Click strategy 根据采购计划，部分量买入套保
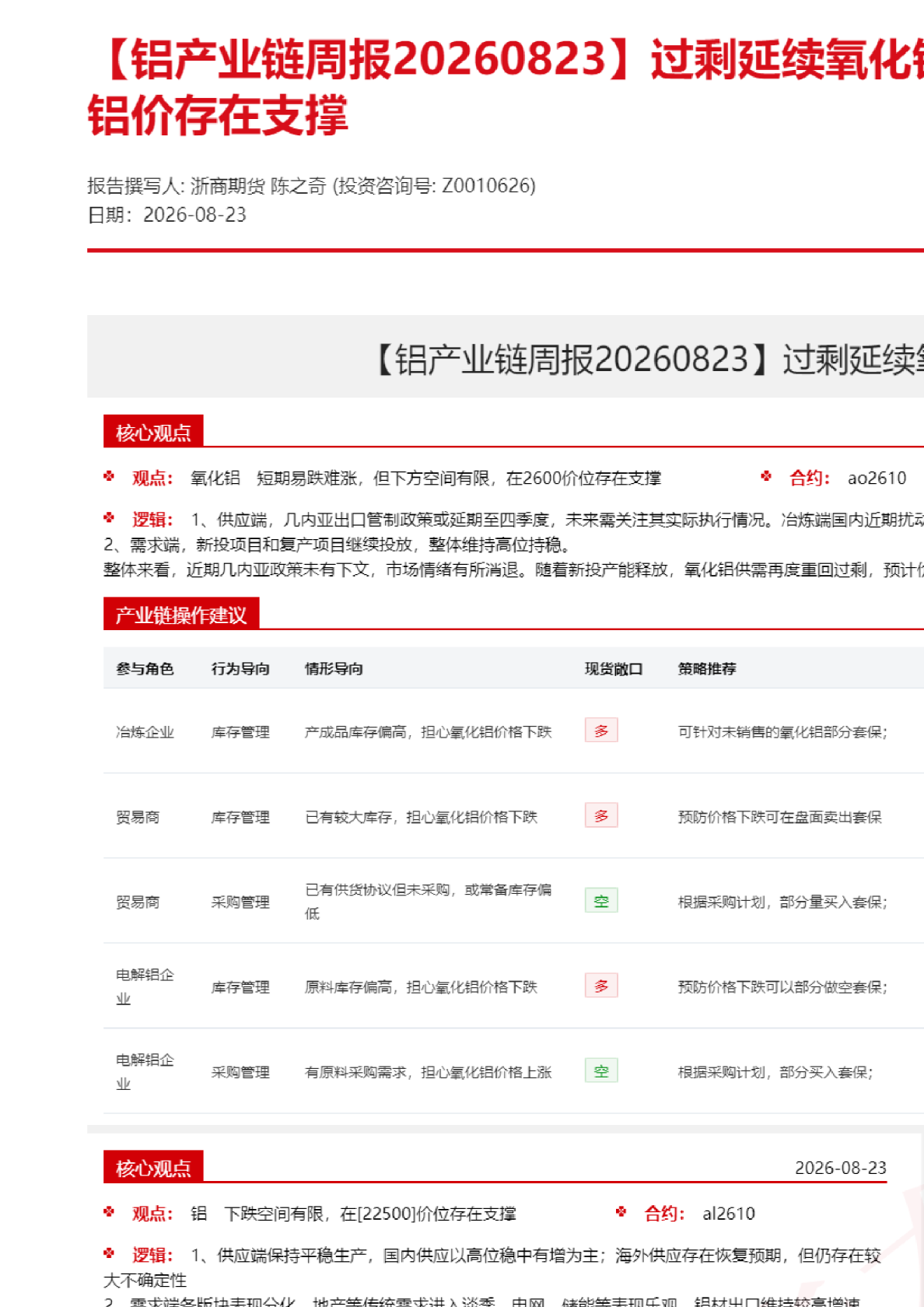 [x=782, y=902]
